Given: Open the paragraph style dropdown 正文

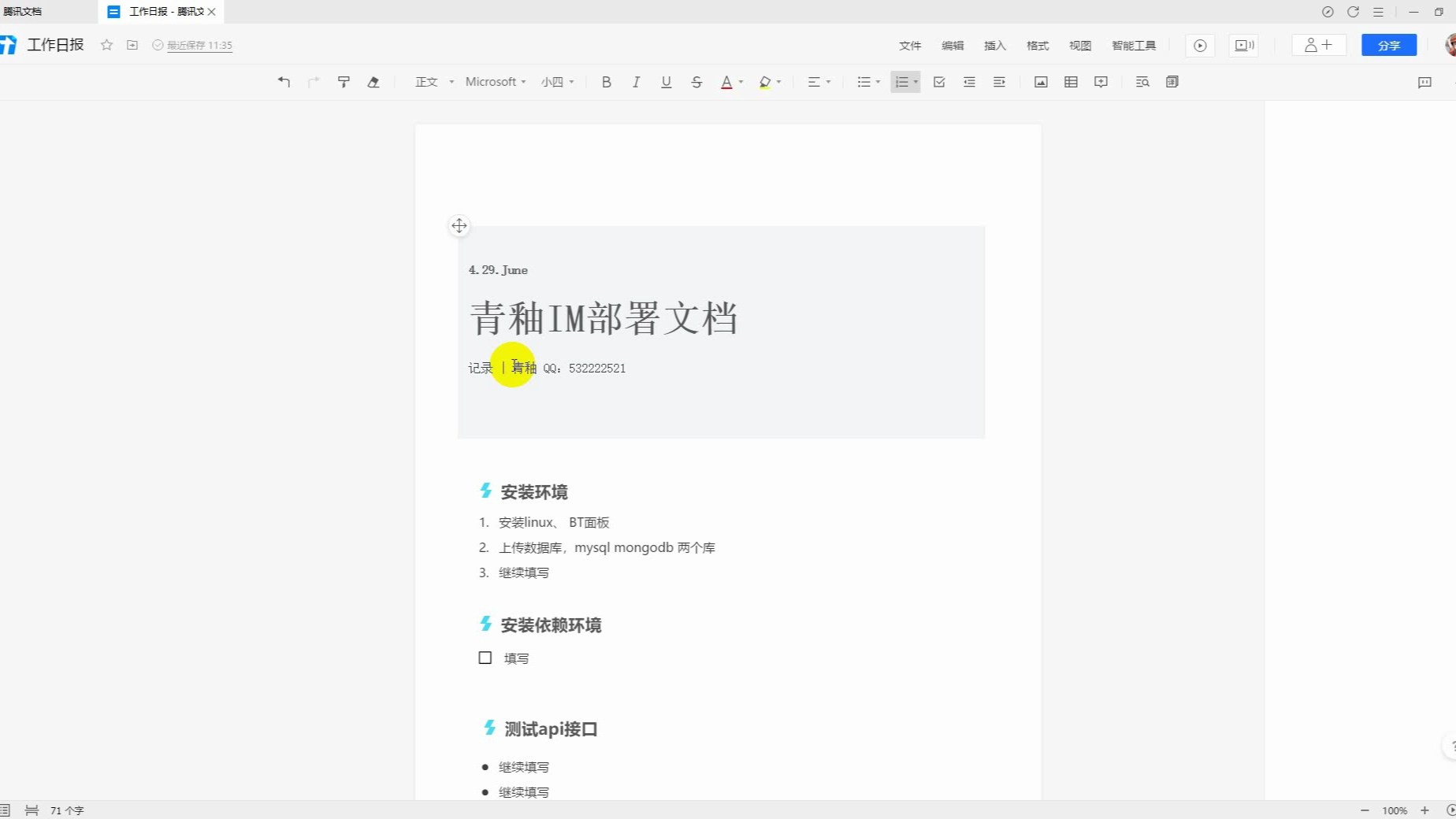Looking at the screenshot, I should pos(434,82).
